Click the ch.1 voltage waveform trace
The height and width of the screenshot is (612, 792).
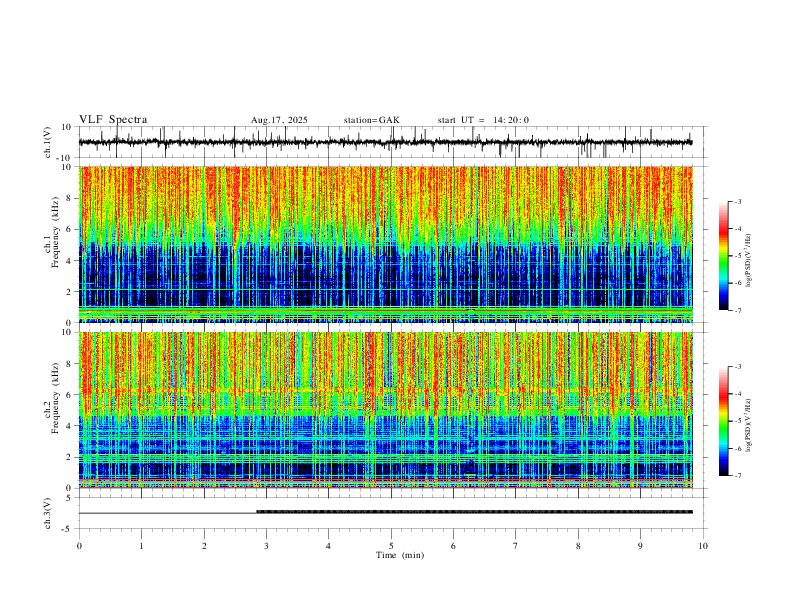coord(385,142)
